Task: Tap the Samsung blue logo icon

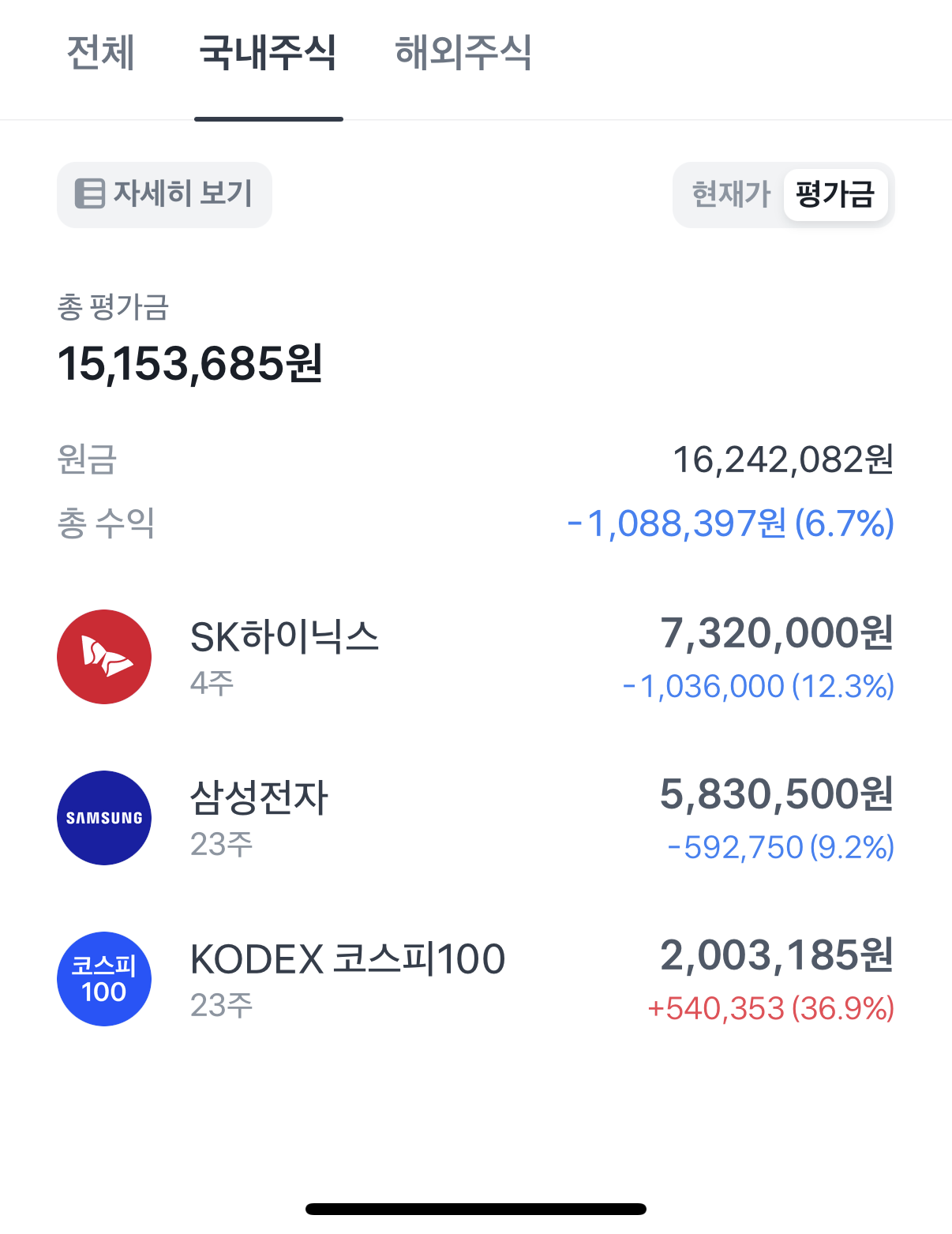Action: (104, 818)
